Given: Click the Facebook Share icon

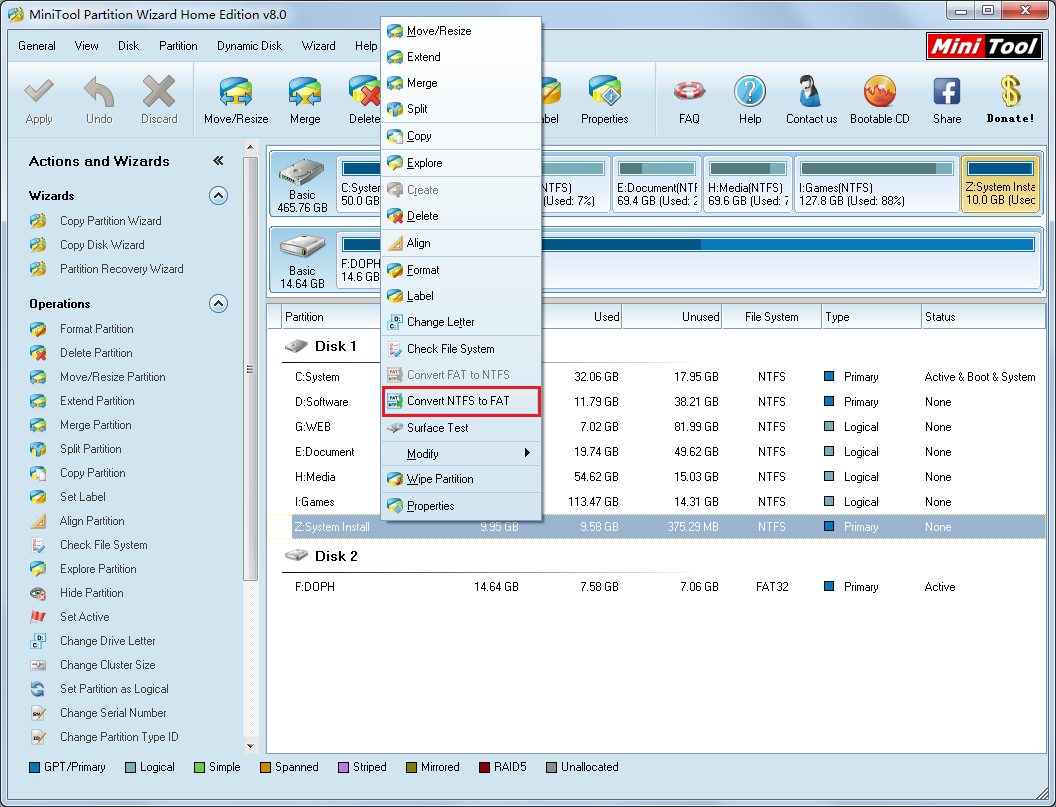Looking at the screenshot, I should click(946, 98).
